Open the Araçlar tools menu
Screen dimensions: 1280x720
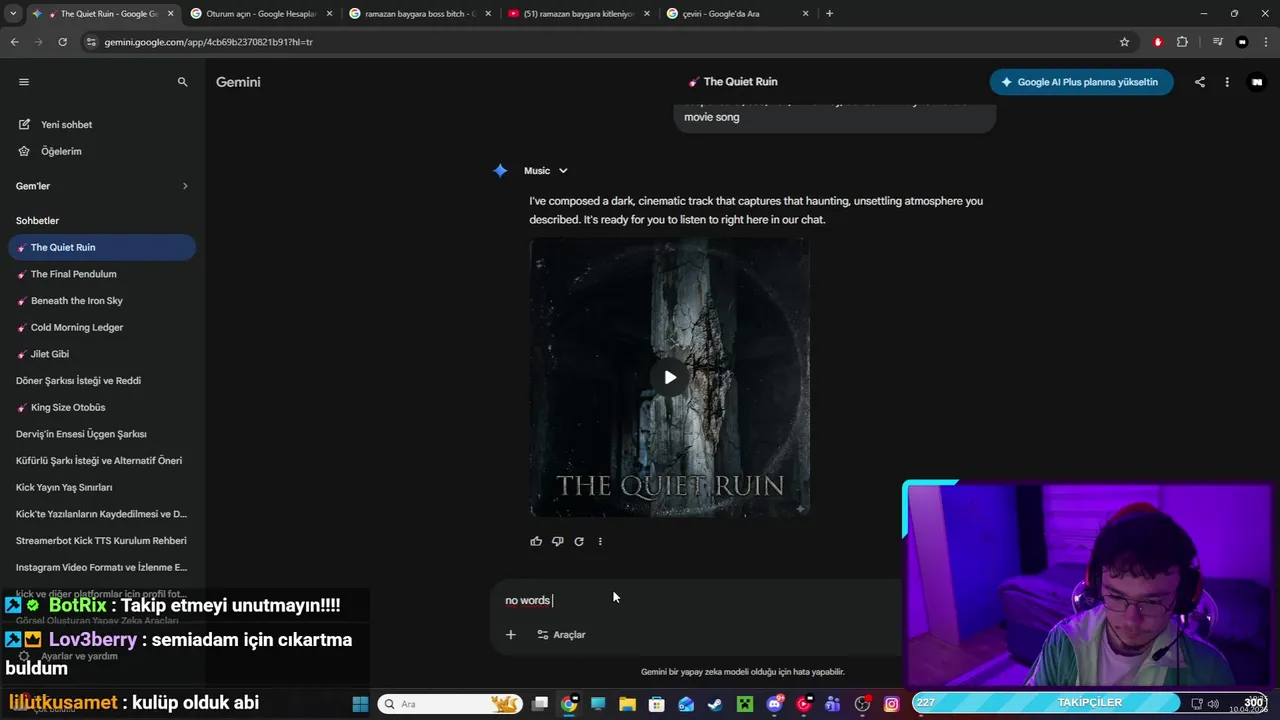tap(561, 635)
